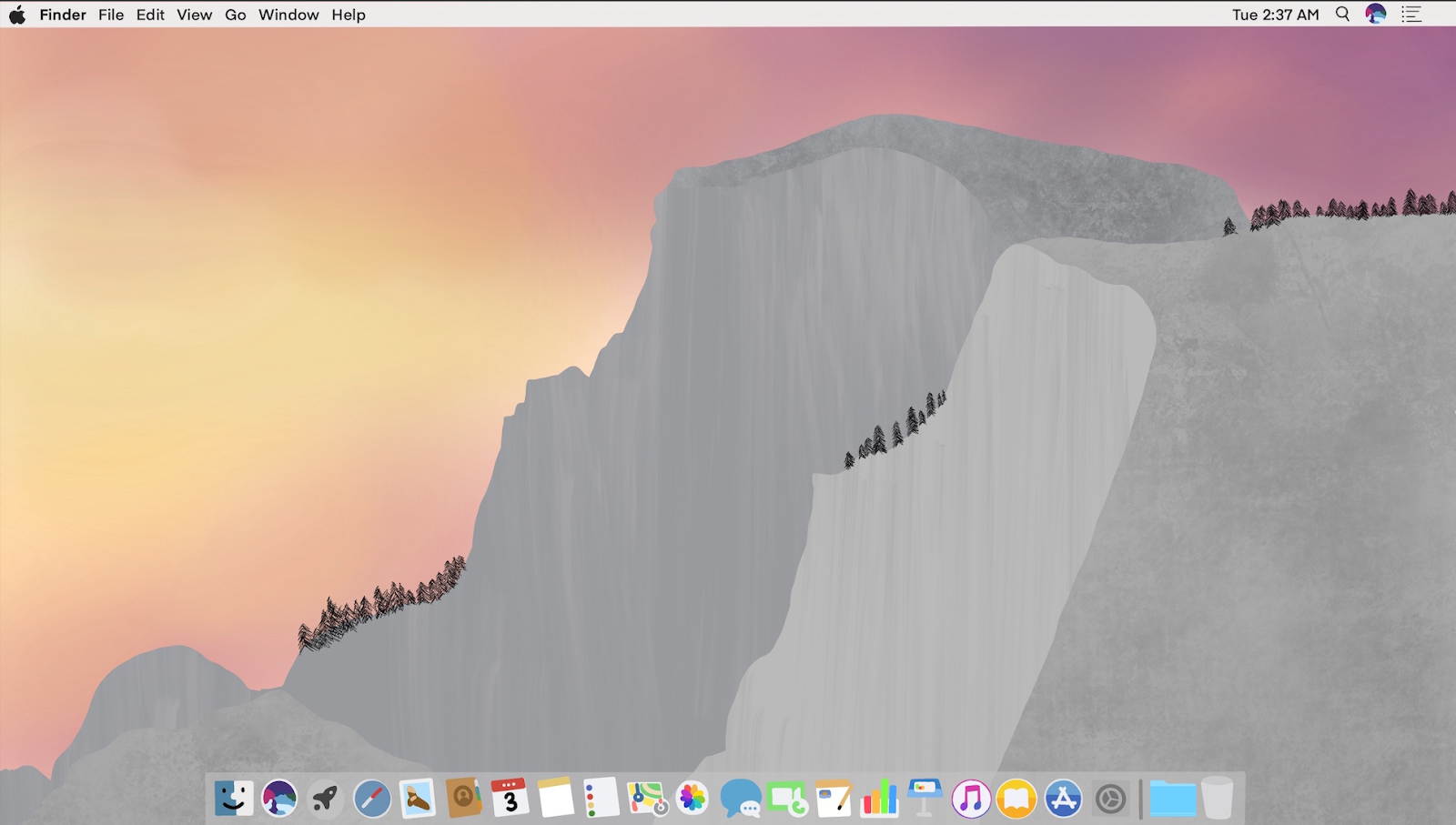1456x825 pixels.
Task: Open the Edit menu
Action: (150, 15)
